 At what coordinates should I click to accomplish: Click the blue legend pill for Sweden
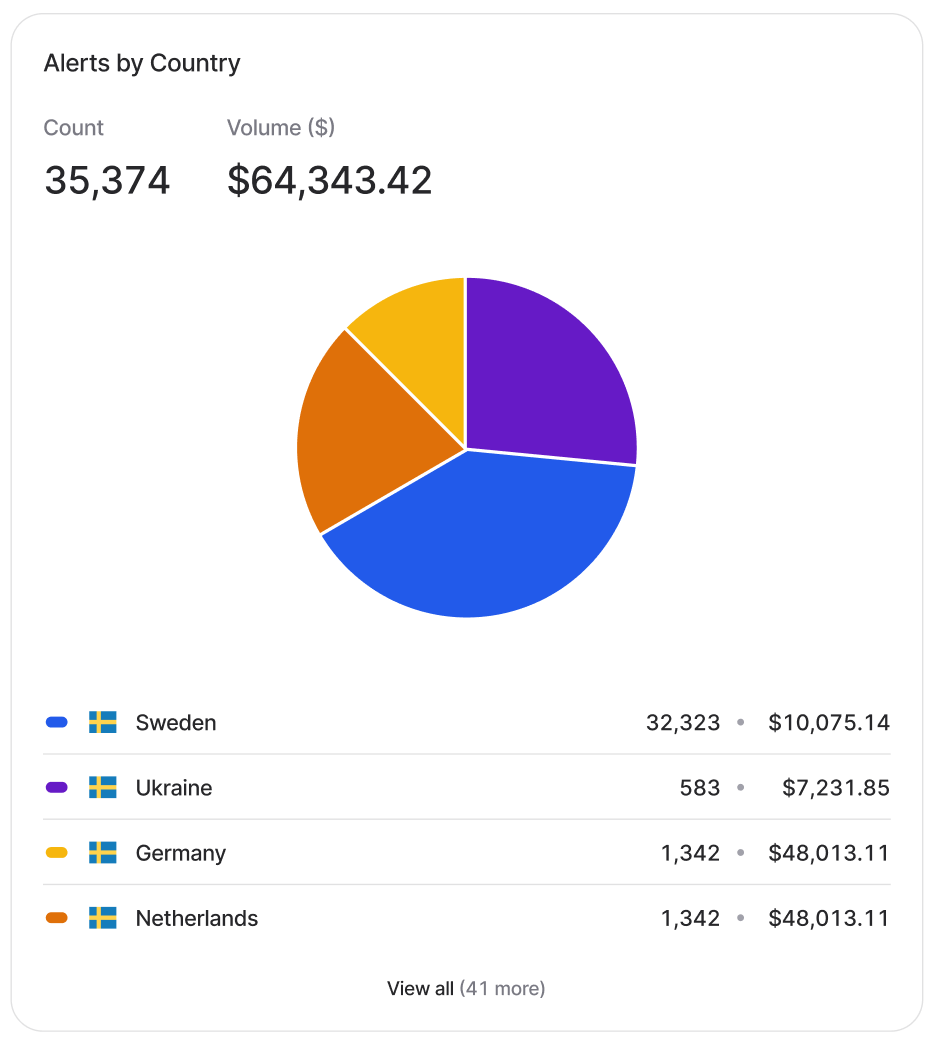(x=57, y=722)
